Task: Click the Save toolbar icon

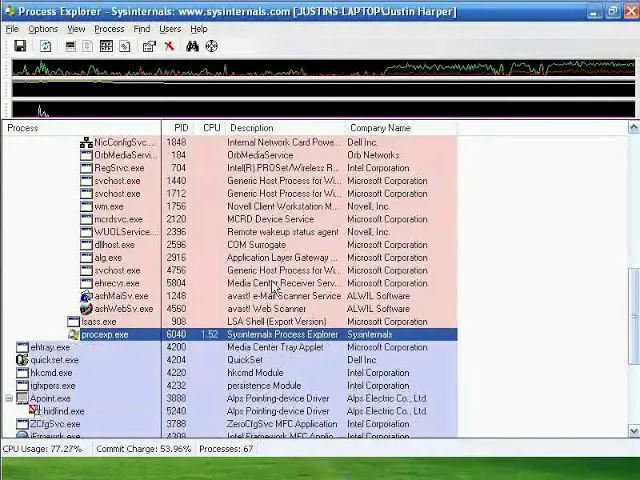Action: [x=20, y=46]
